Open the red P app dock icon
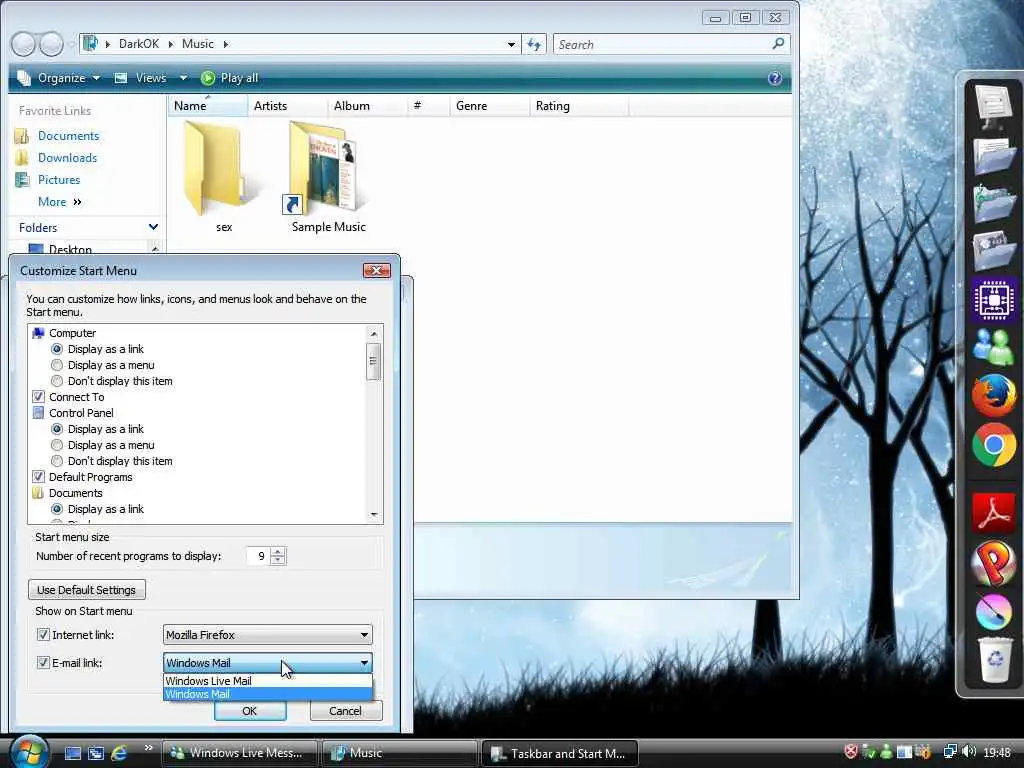 993,563
